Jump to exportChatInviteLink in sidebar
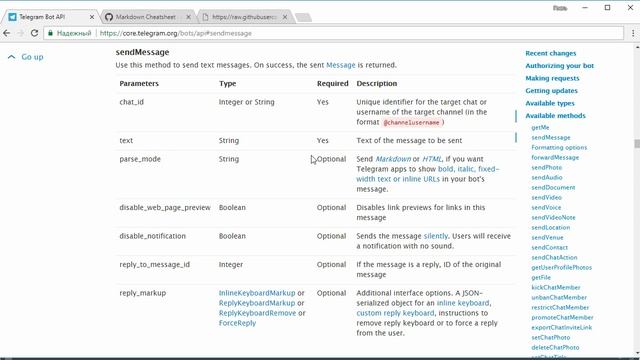Viewport: 640px width, 360px height. (x=562, y=327)
